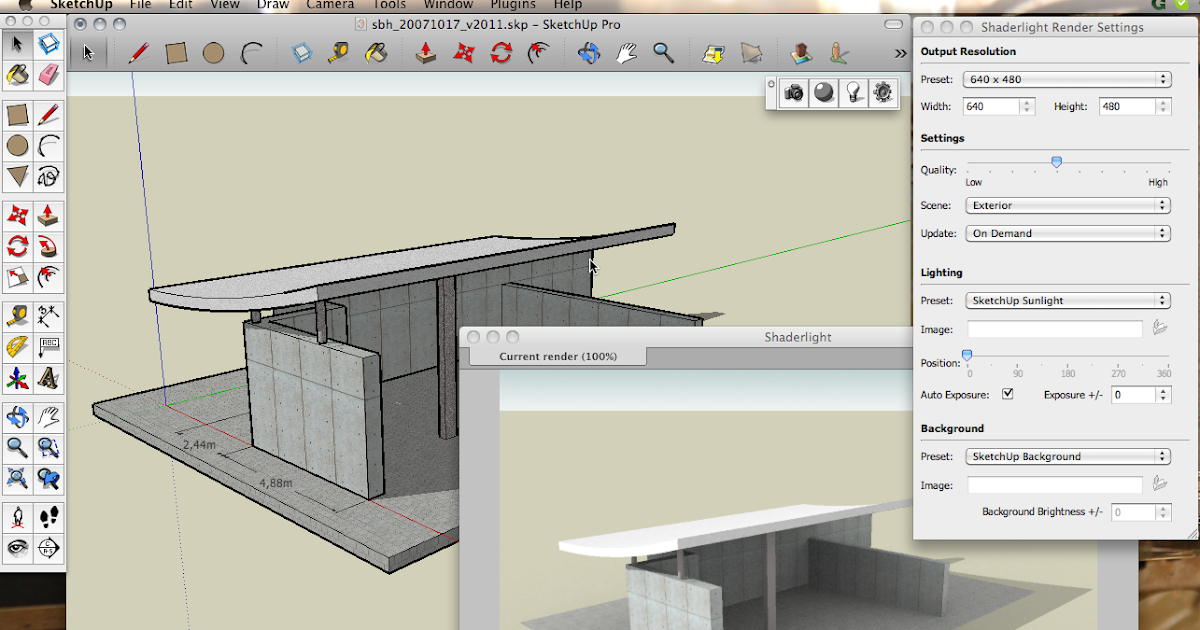
Task: Click the Exposure value stepper arrows
Action: 1163,395
